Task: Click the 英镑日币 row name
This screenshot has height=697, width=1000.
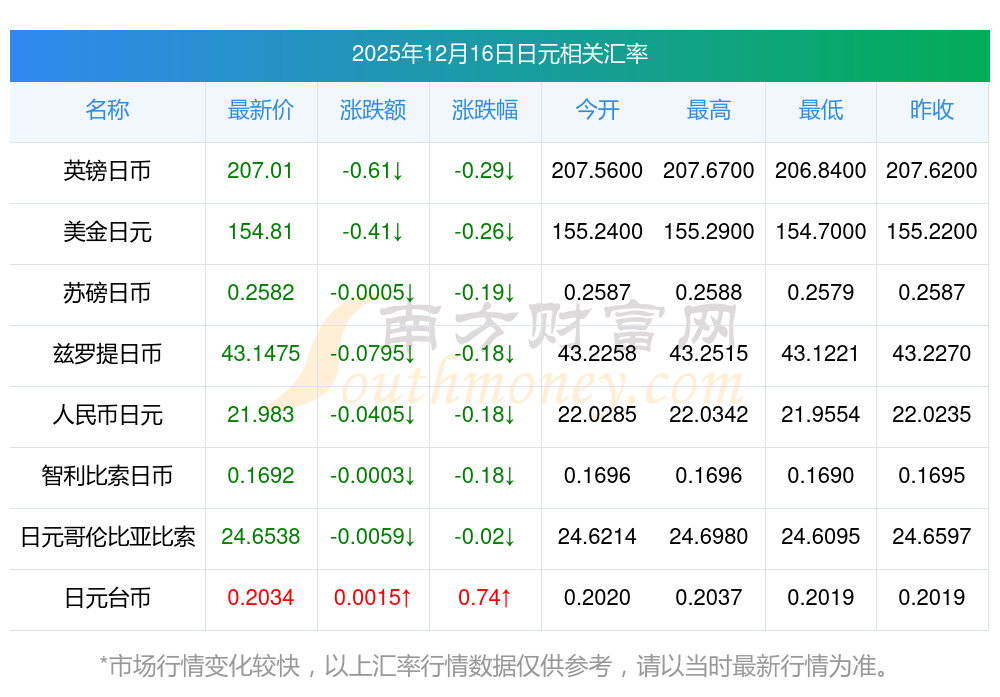Action: (x=107, y=171)
